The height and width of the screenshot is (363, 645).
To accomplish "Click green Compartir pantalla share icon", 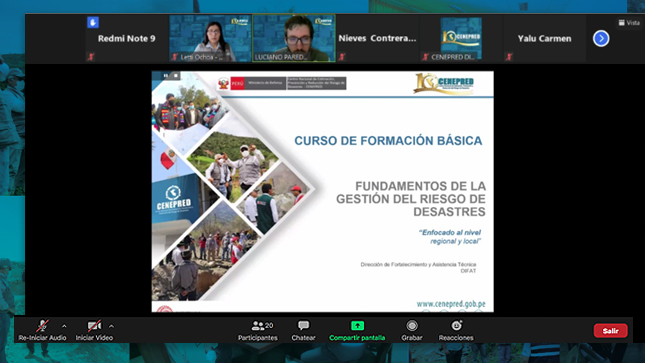I will point(357,326).
